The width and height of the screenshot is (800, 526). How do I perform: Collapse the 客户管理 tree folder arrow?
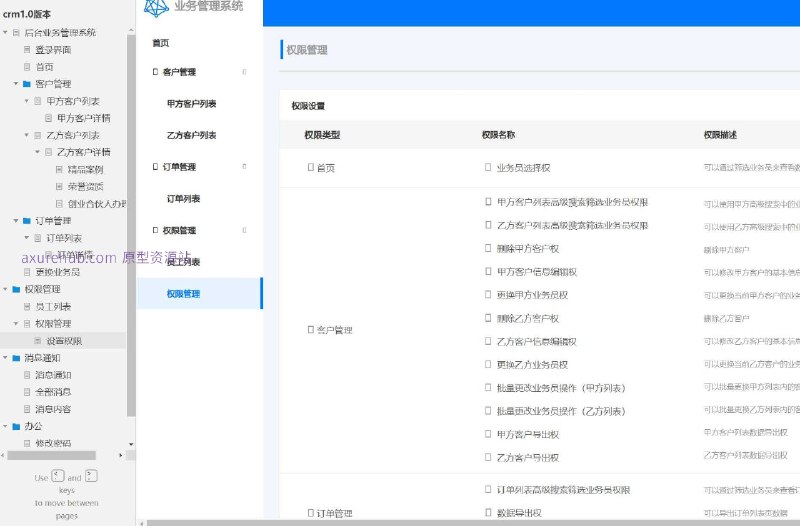(x=16, y=84)
